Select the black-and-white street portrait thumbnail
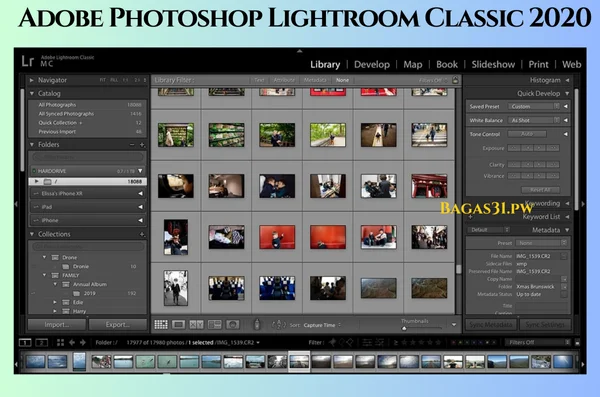The image size is (600, 397). pos(176,288)
